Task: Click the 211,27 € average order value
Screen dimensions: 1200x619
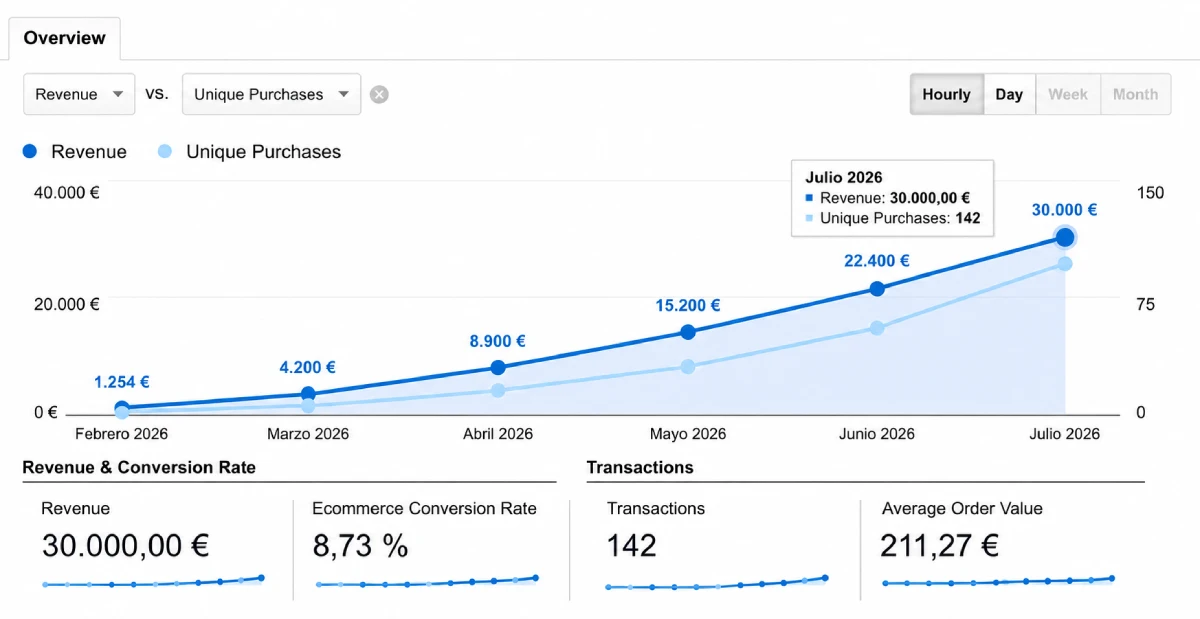Action: pos(940,546)
